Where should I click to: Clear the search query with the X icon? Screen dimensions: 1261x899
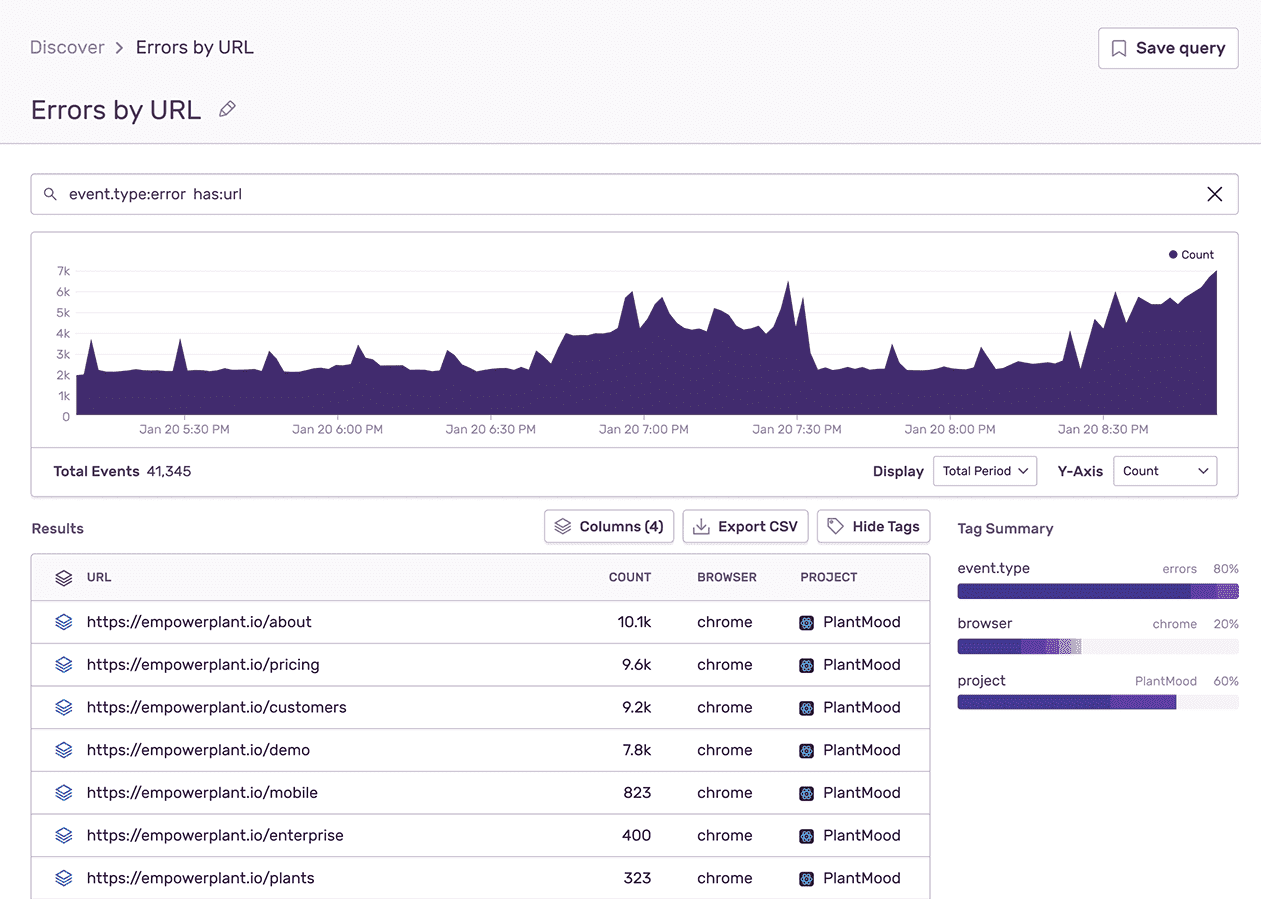(1215, 194)
